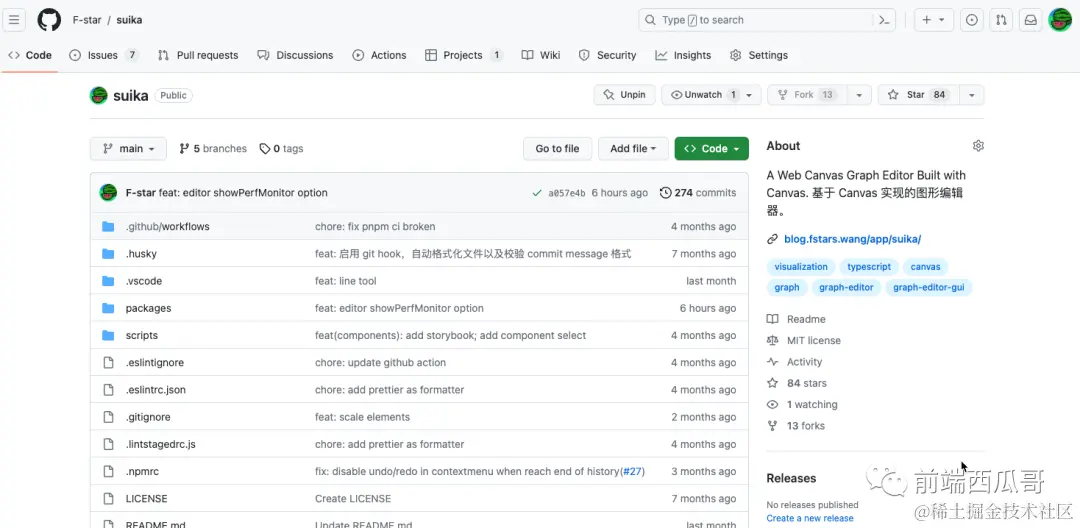This screenshot has height=528, width=1080.
Task: Click the GitHub Octocat logo
Action: (49, 20)
